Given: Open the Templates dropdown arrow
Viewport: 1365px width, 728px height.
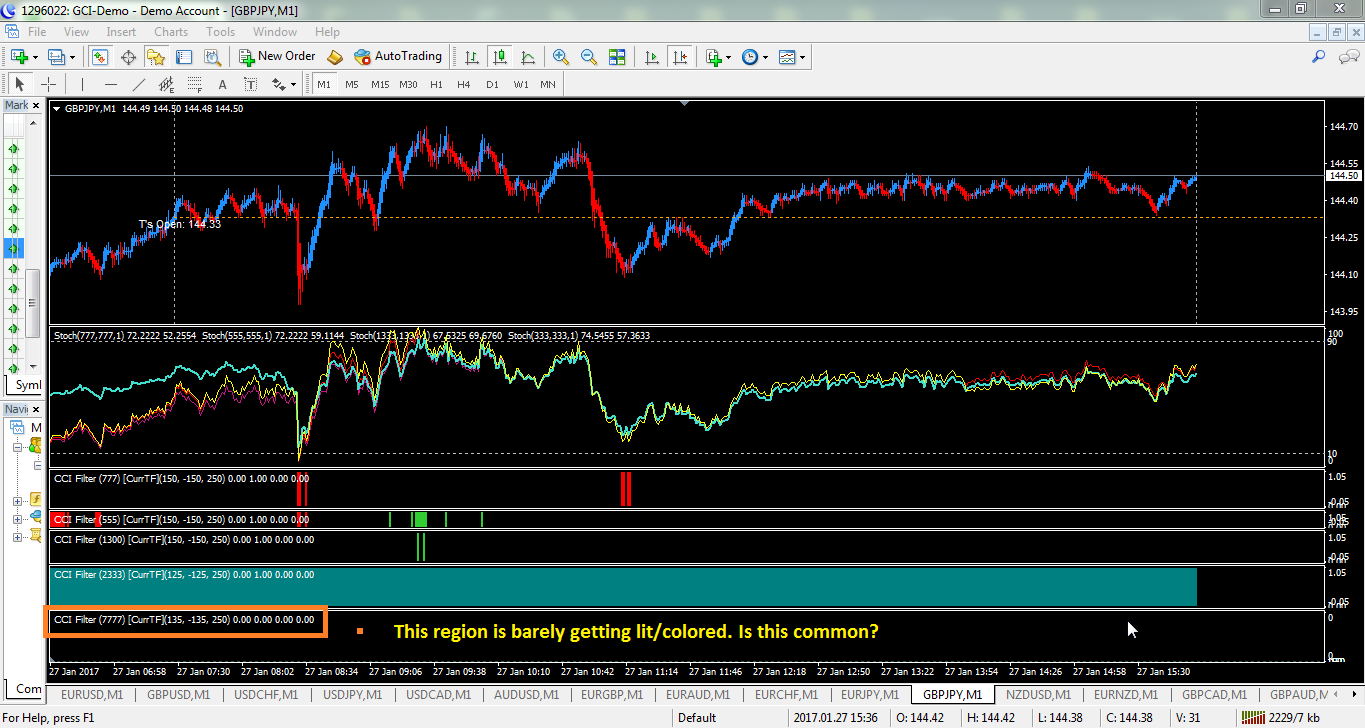Looking at the screenshot, I should click(802, 57).
